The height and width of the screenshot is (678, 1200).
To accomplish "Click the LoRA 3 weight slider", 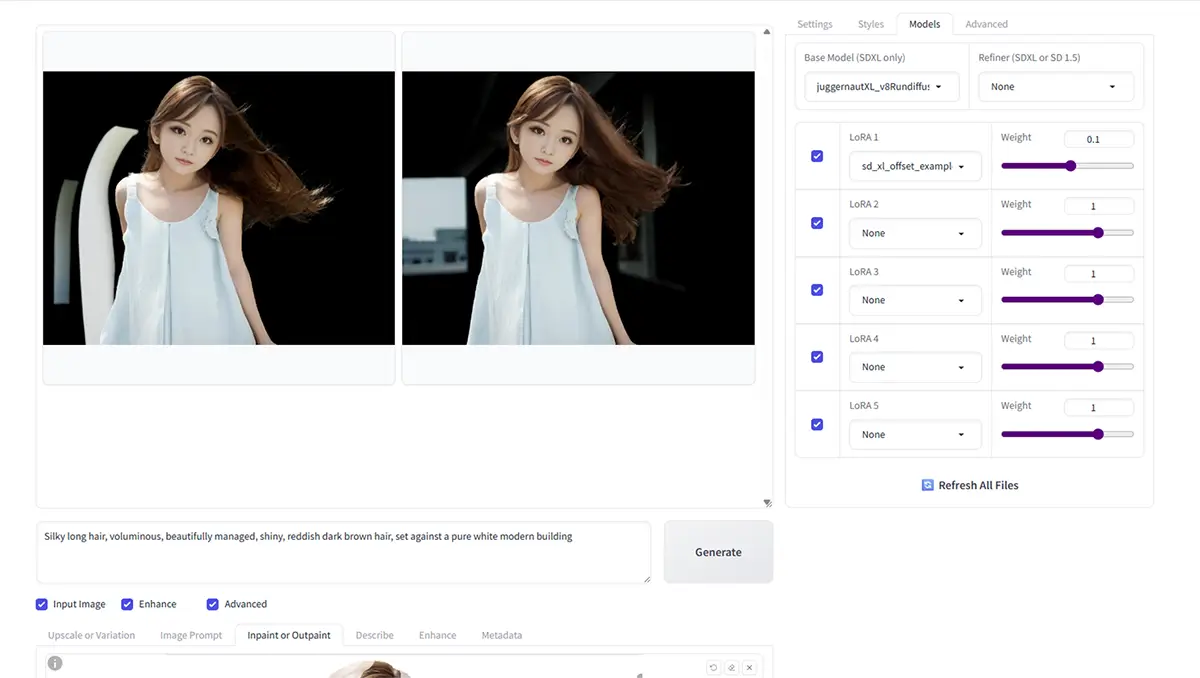I will (x=1067, y=300).
